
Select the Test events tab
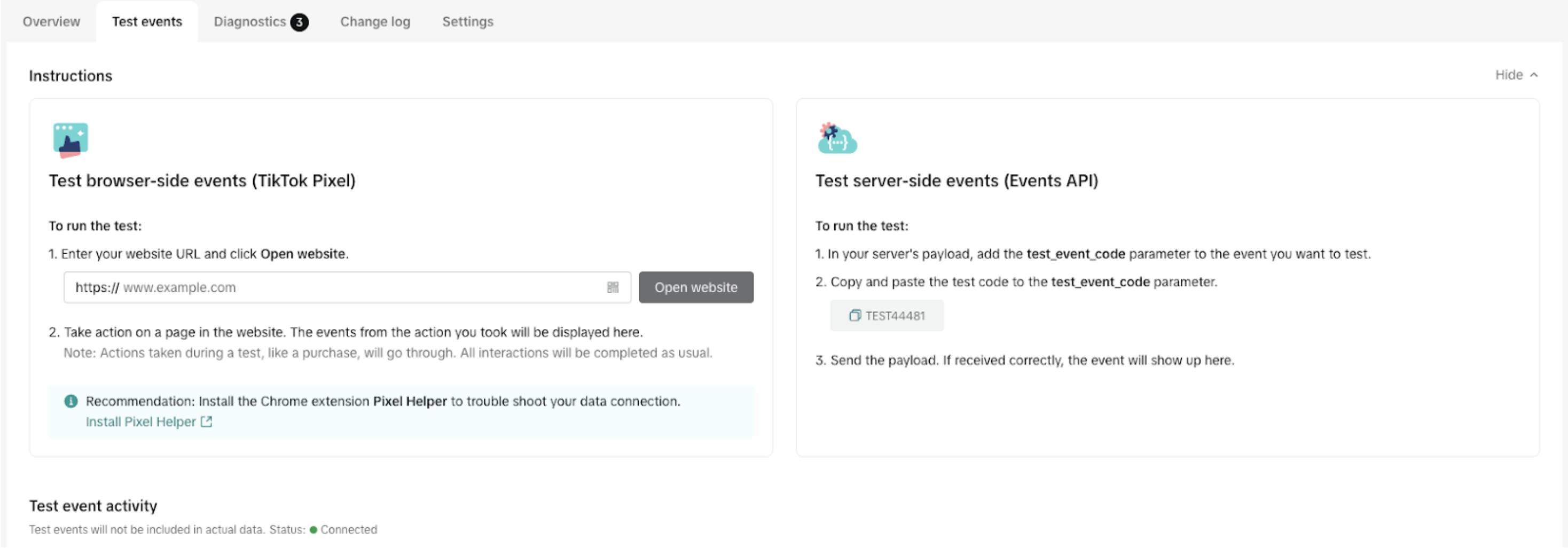coord(146,21)
